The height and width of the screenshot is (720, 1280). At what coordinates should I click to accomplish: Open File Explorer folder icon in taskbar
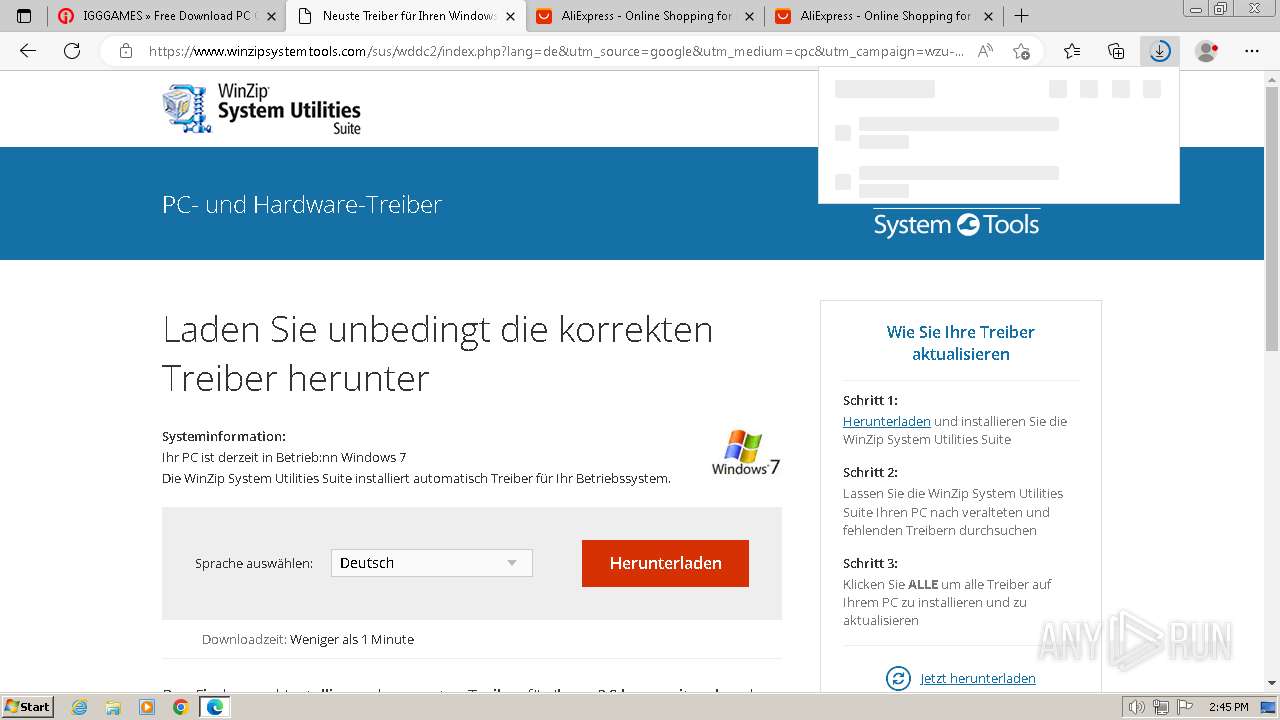click(113, 707)
